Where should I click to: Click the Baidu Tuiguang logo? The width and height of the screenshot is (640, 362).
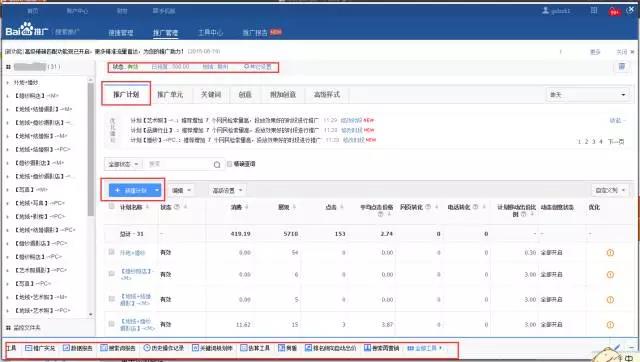pyautogui.click(x=27, y=31)
